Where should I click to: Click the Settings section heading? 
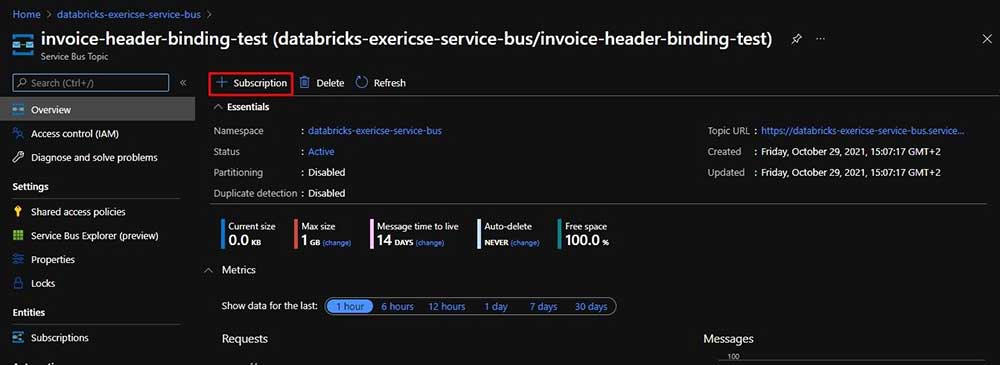tap(31, 187)
